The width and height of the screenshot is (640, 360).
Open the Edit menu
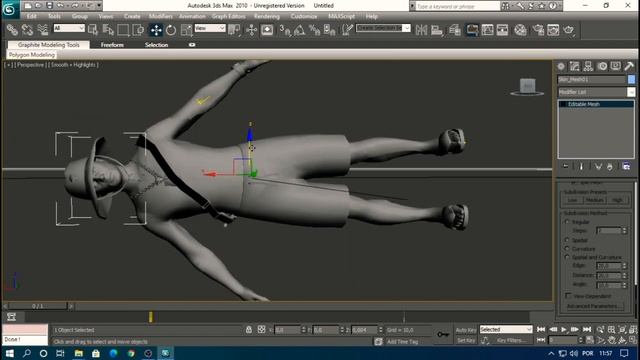coord(31,16)
